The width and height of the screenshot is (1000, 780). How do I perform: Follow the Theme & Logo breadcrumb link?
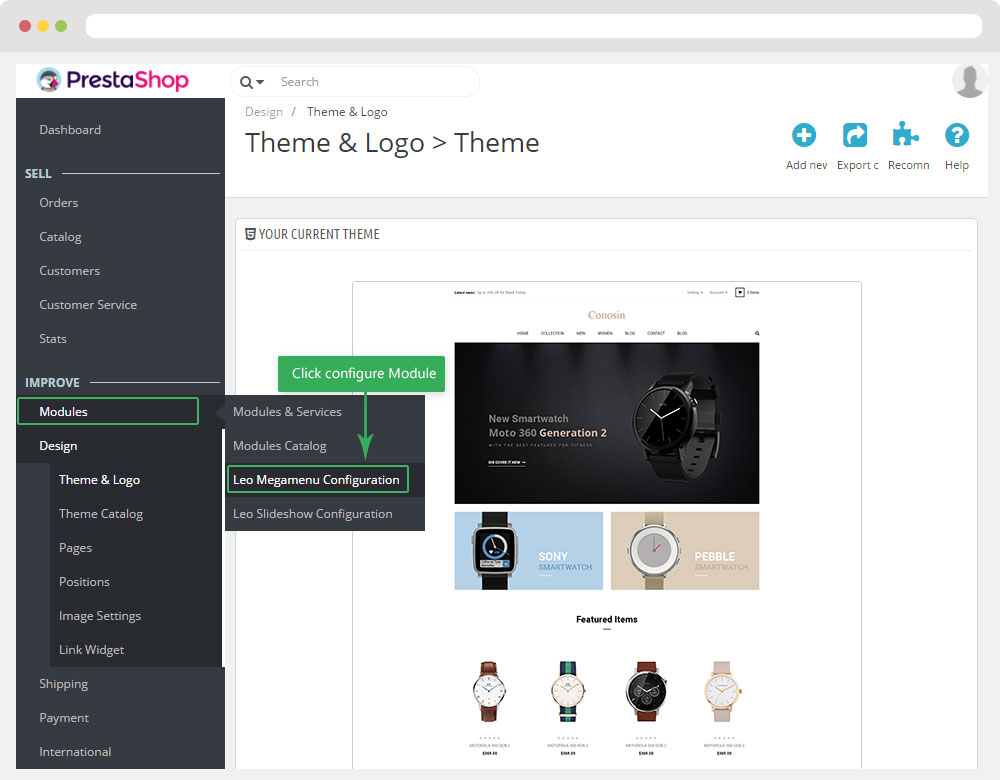[x=347, y=112]
